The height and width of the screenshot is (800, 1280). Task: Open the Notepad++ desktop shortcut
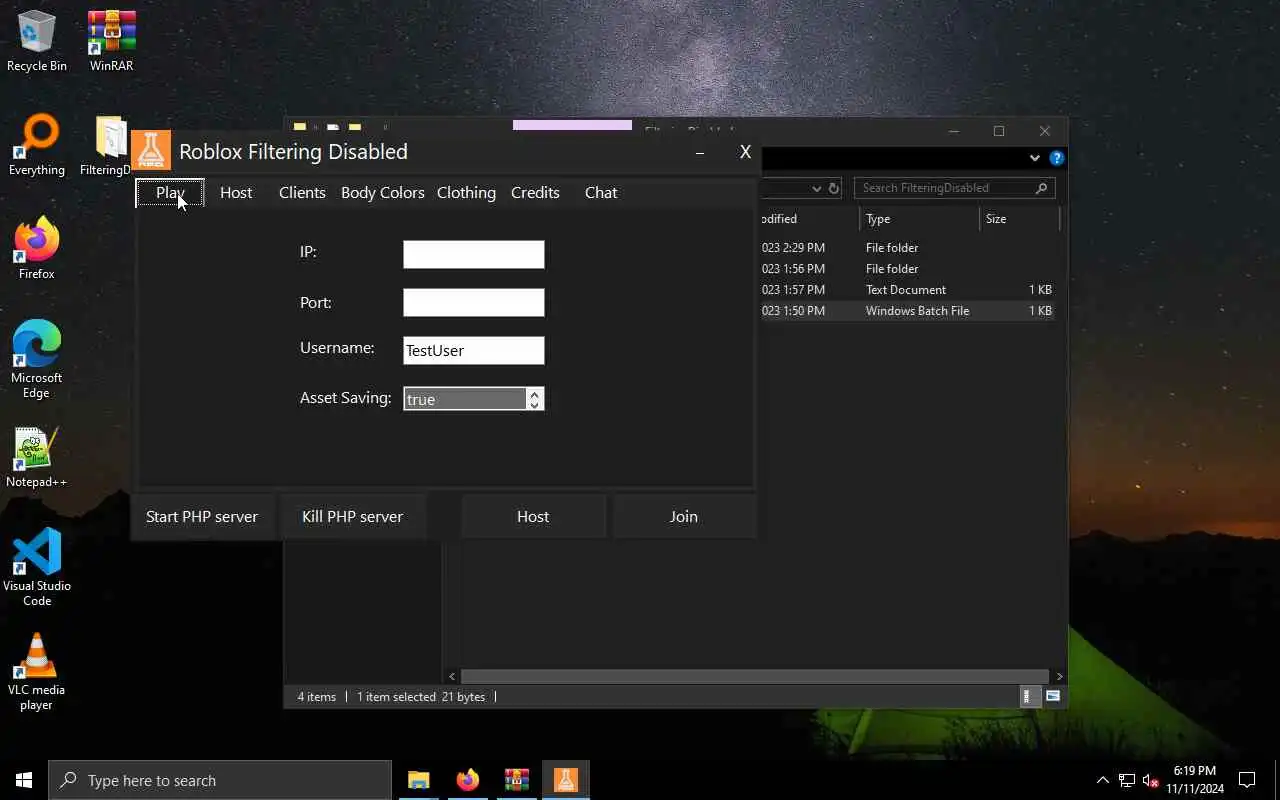[x=37, y=458]
